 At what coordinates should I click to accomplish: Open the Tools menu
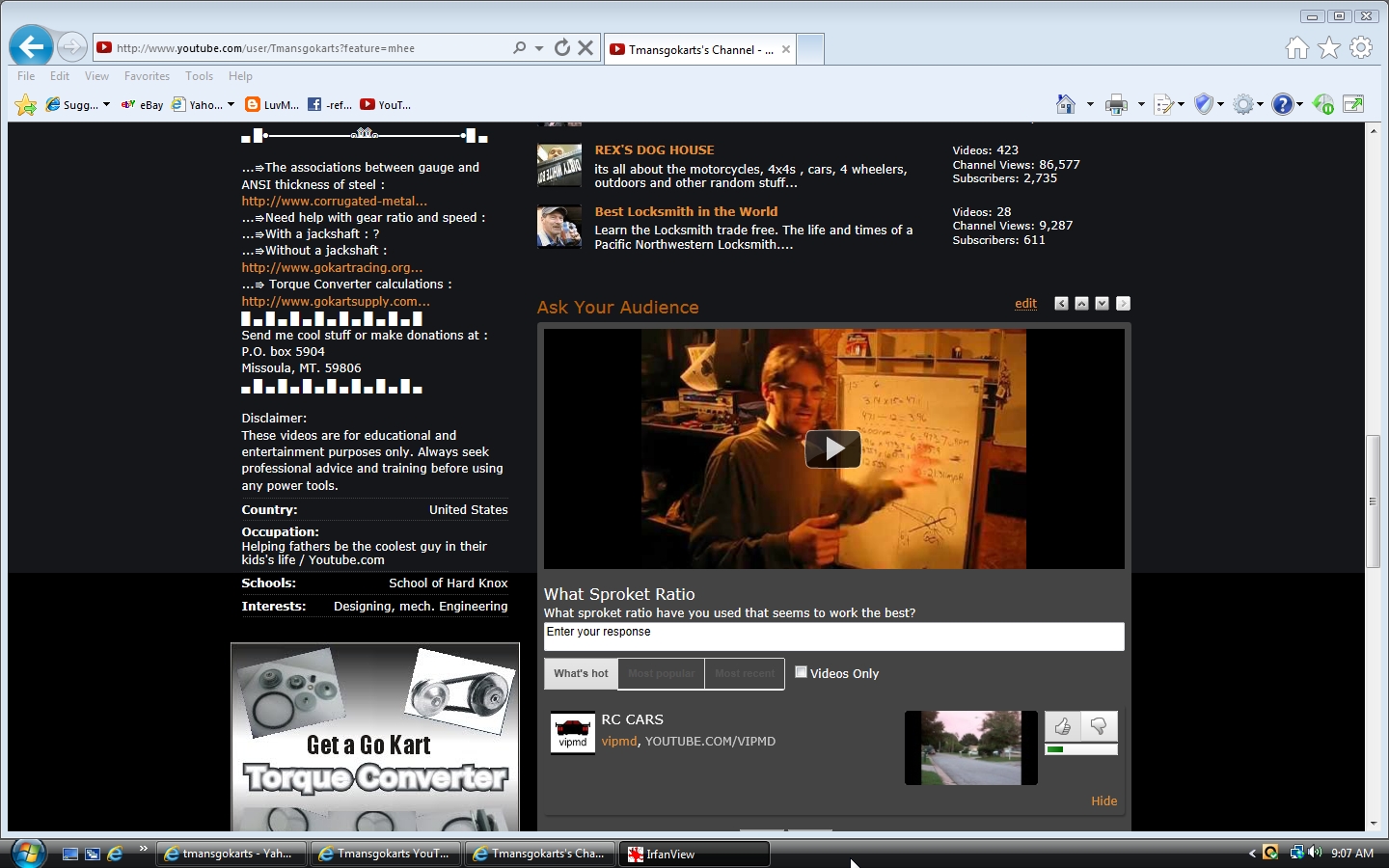(x=200, y=76)
